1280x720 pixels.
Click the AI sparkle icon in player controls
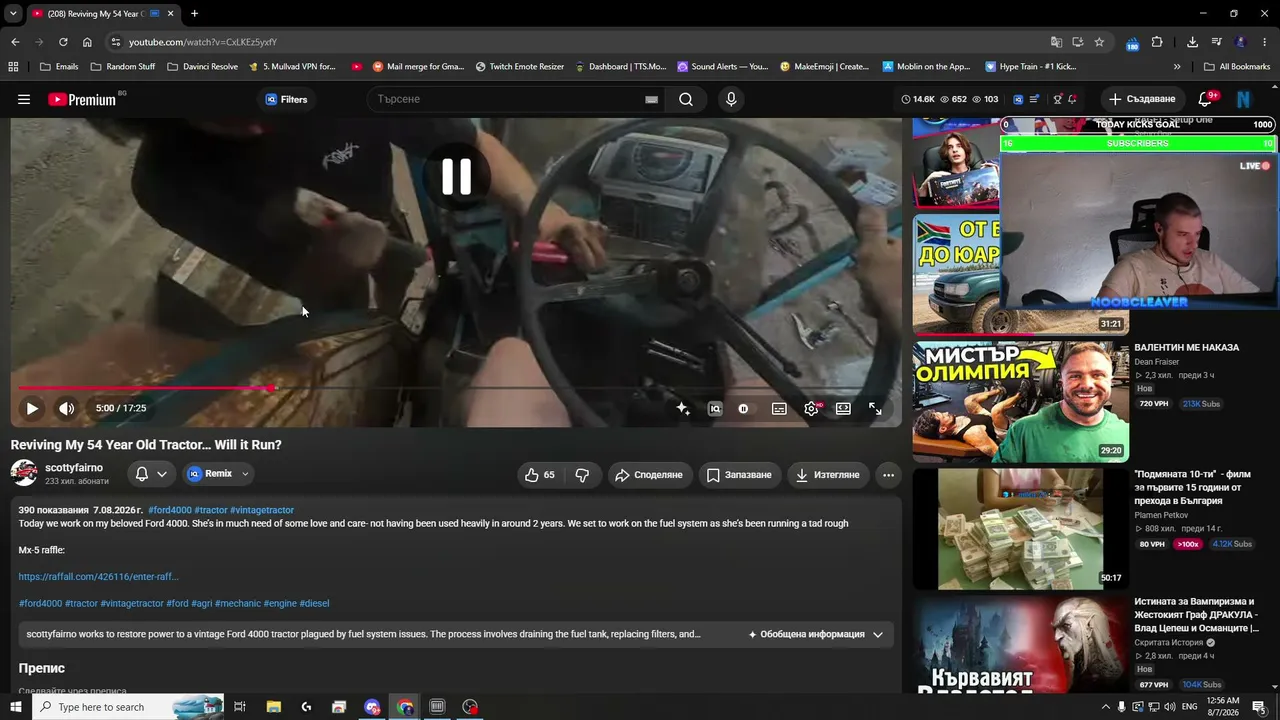(x=683, y=408)
